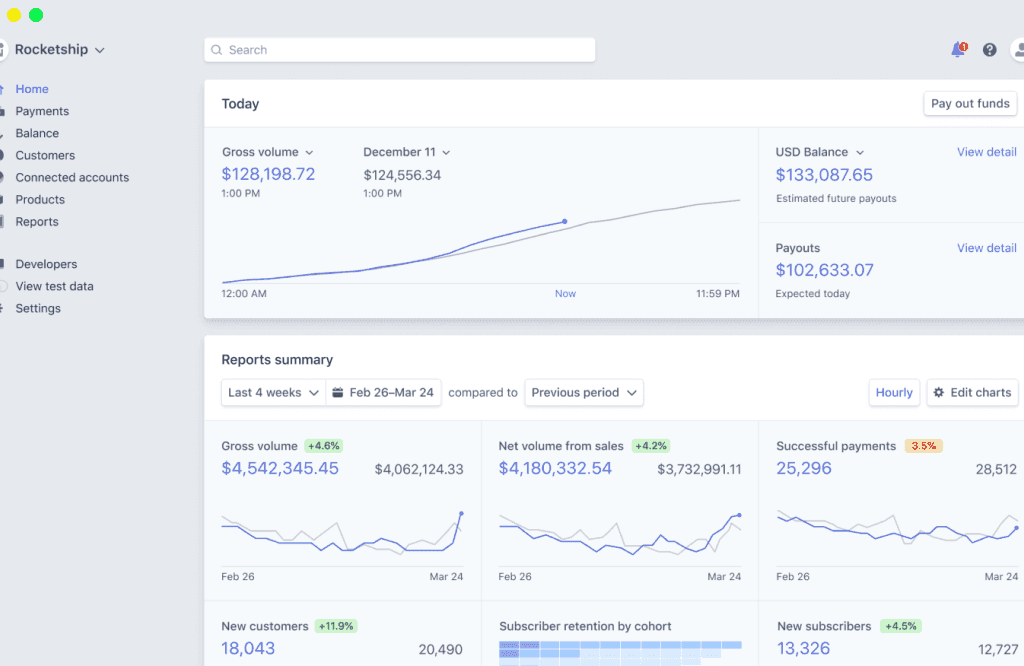
Task: Click the notifications bell icon
Action: tap(957, 50)
